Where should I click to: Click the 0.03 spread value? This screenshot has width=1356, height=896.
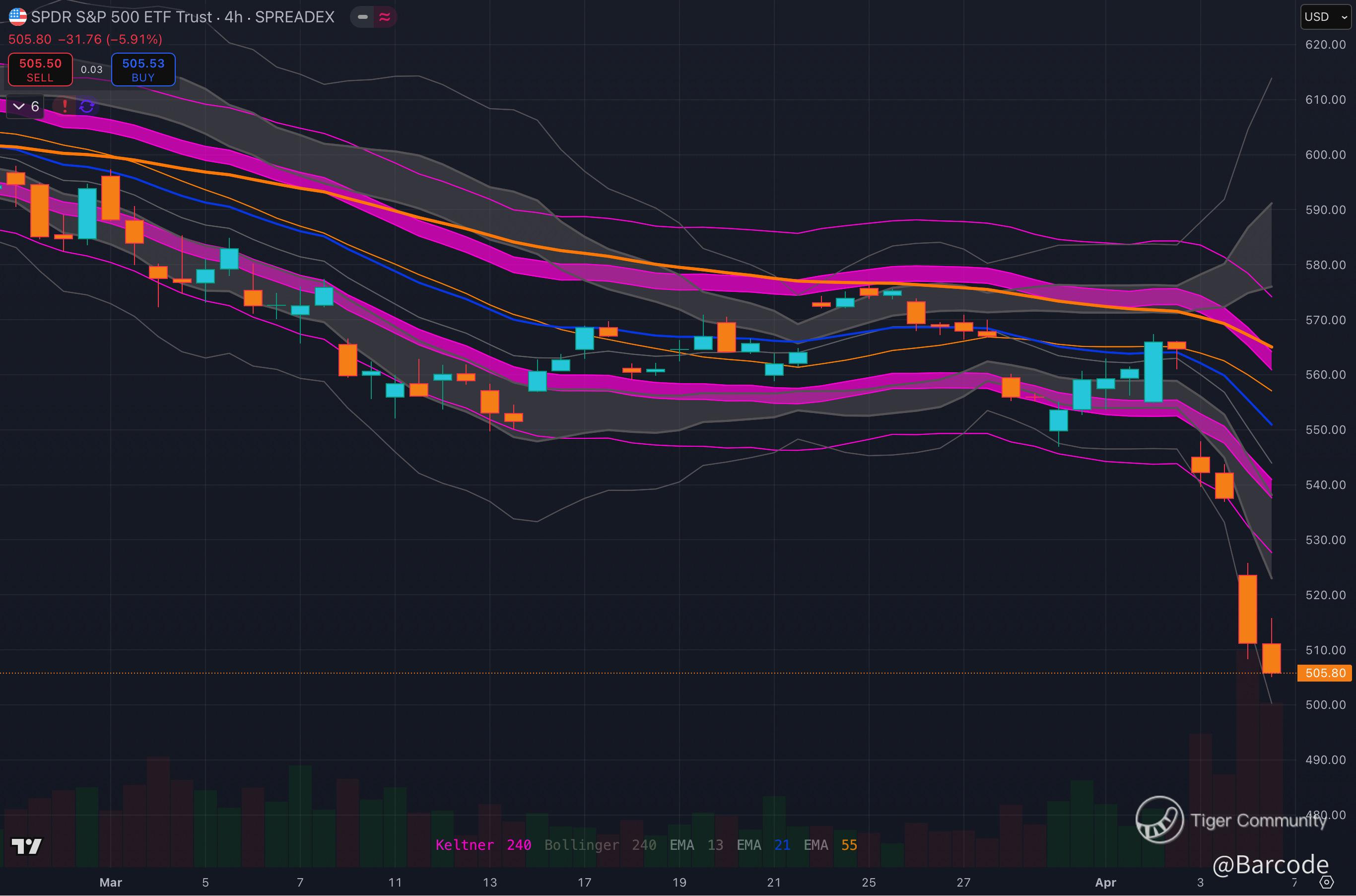pos(91,69)
